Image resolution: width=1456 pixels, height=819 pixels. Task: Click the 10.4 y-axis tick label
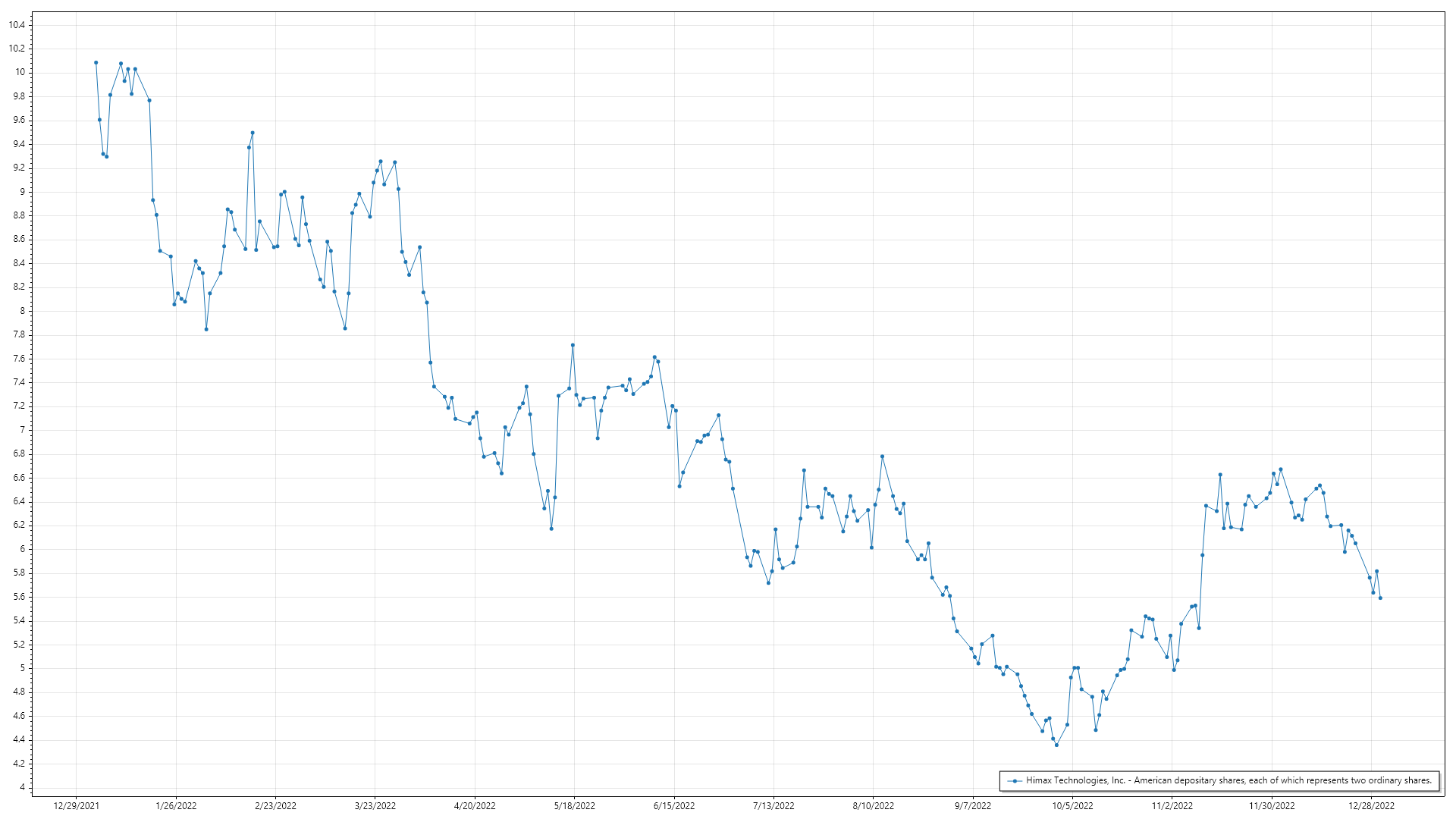pos(17,25)
